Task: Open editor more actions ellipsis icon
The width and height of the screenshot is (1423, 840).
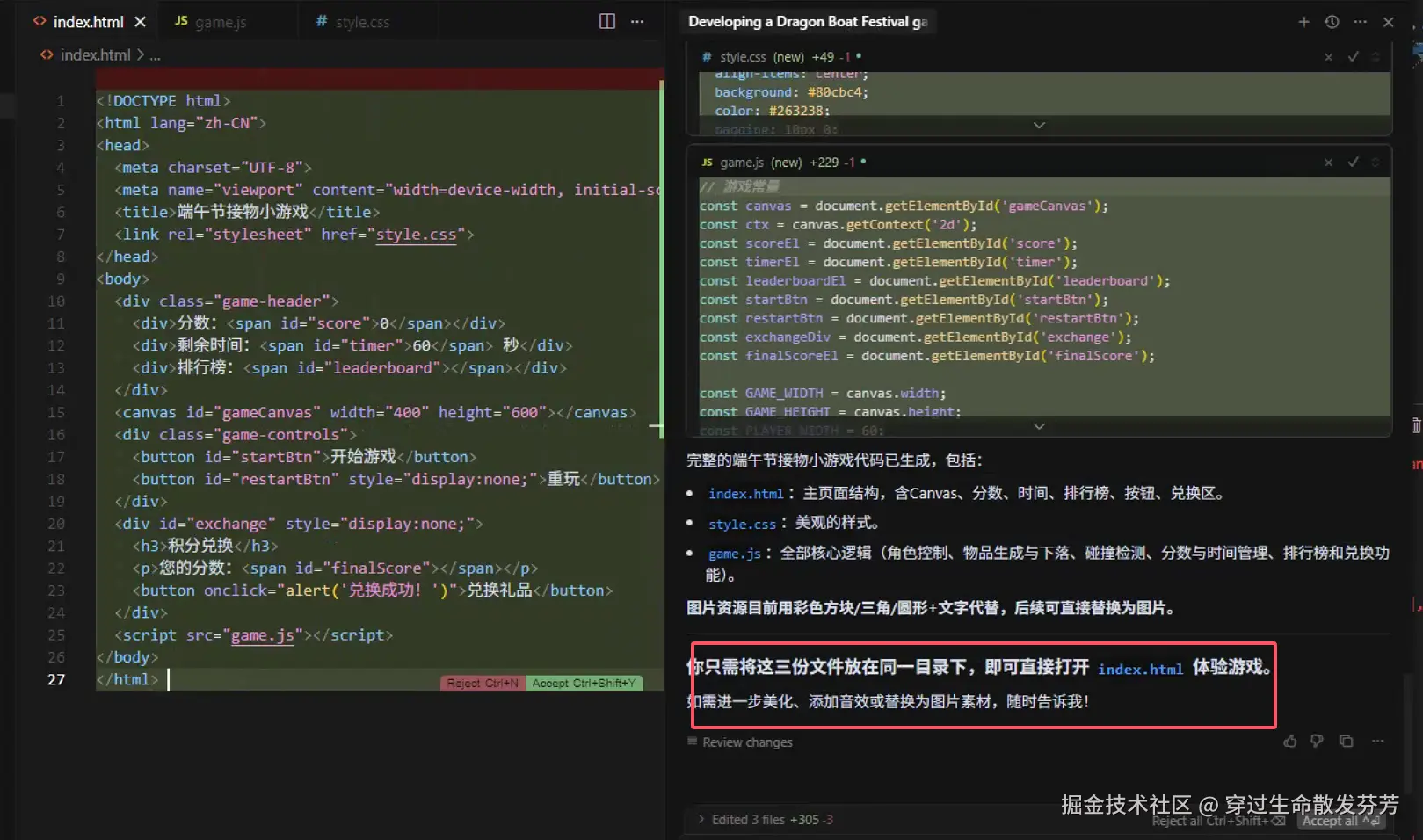Action: point(637,21)
